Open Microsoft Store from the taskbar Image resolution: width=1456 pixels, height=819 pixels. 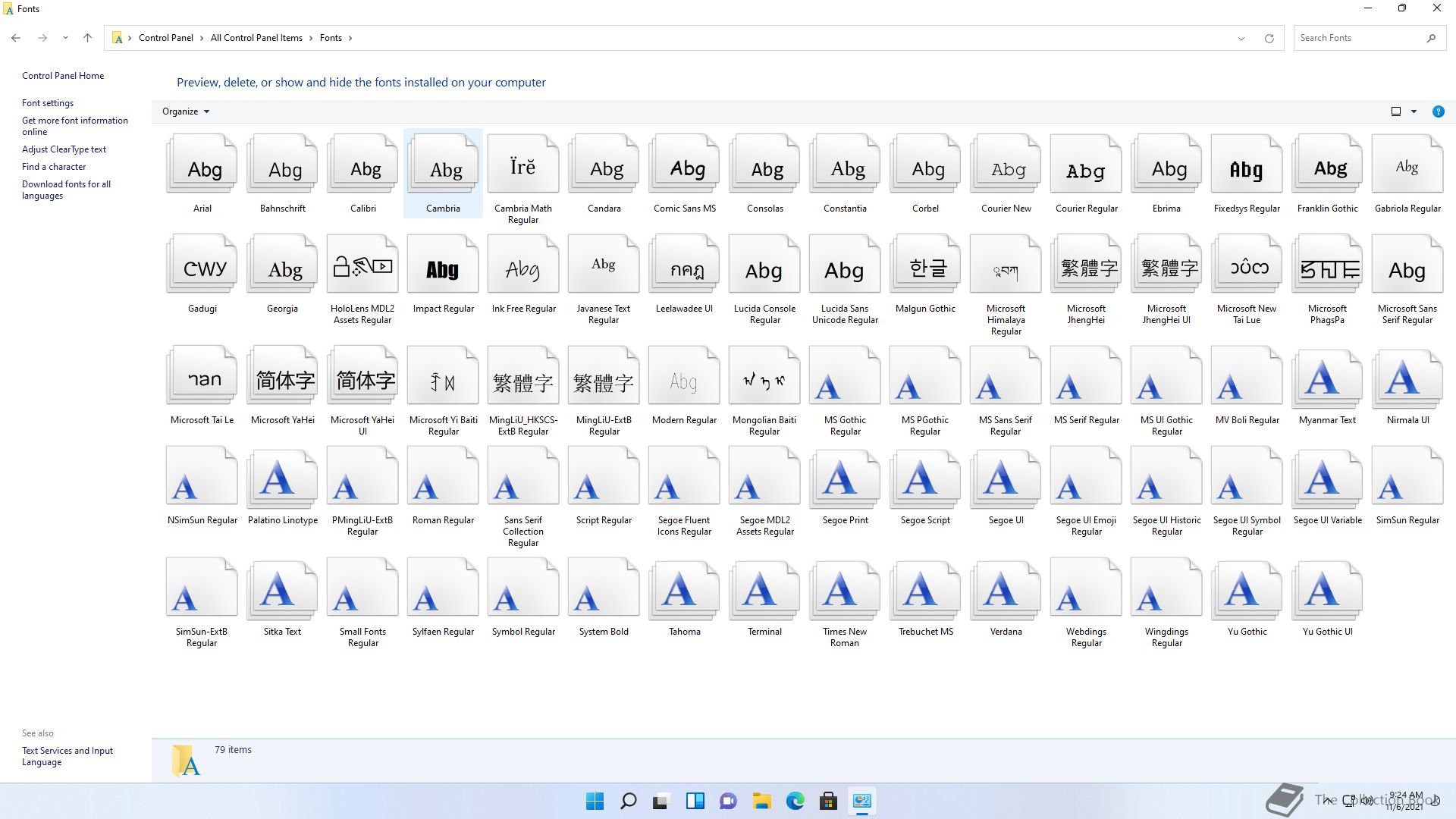(829, 801)
